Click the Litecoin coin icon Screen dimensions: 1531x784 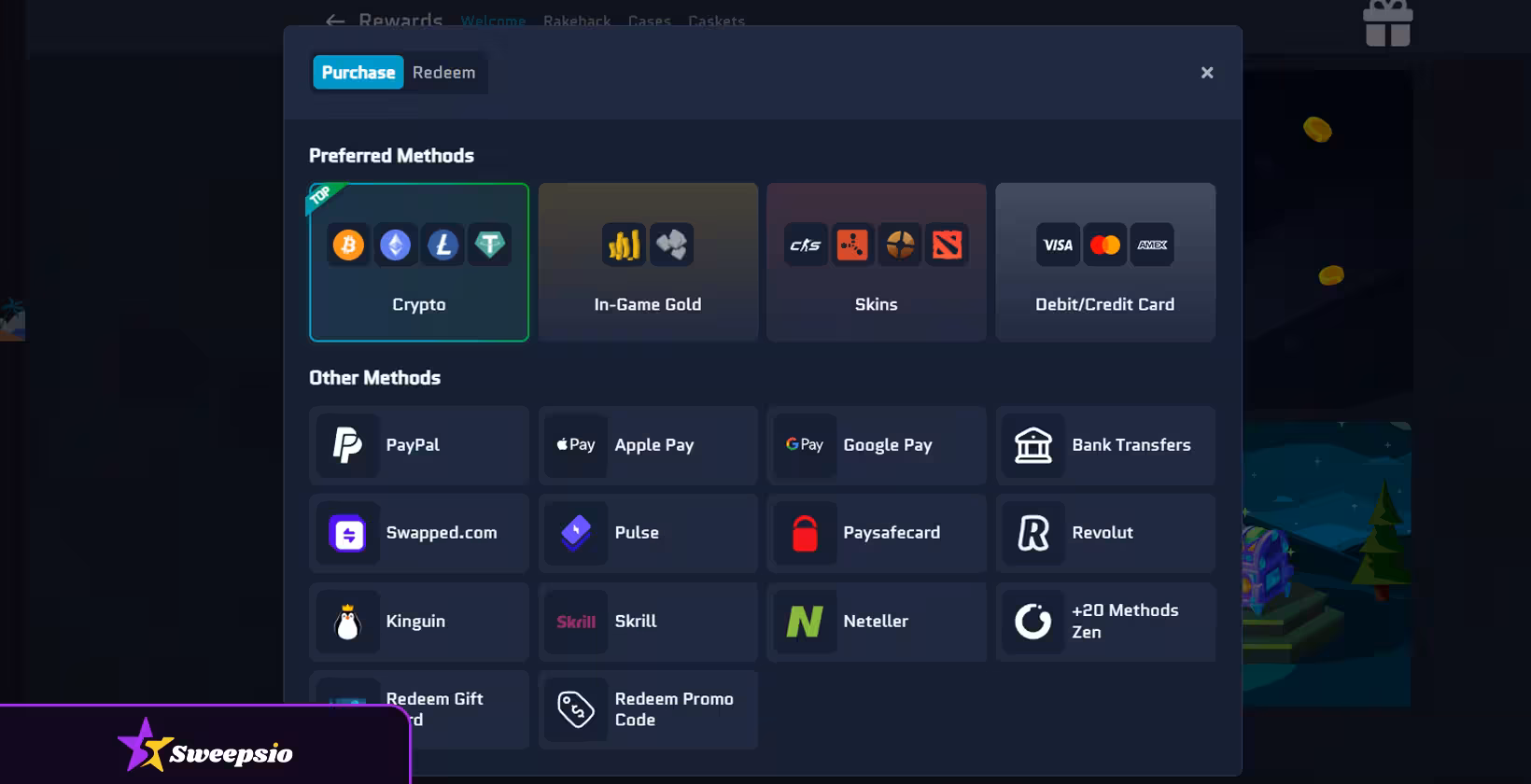pos(442,245)
